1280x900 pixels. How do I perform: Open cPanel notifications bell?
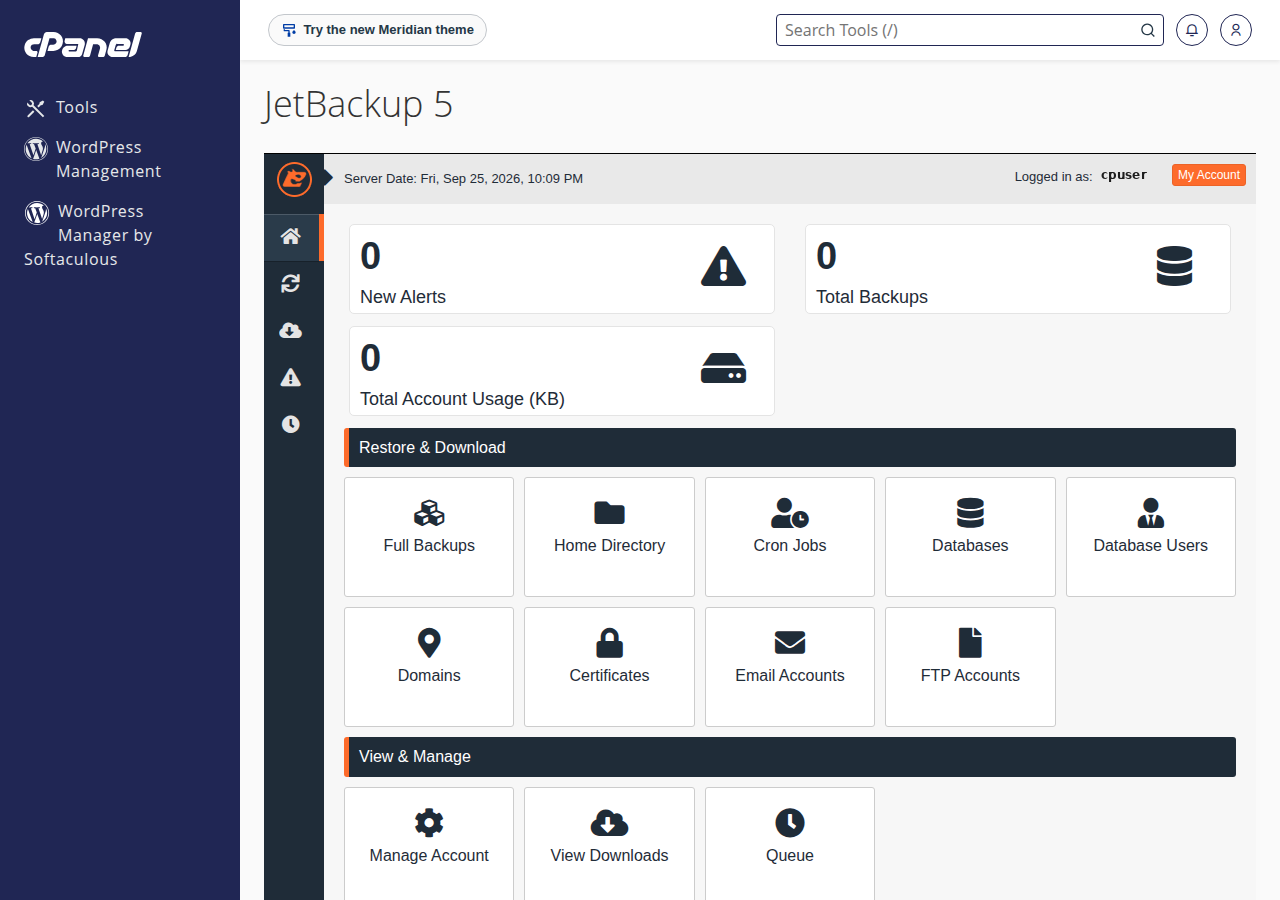[x=1191, y=30]
